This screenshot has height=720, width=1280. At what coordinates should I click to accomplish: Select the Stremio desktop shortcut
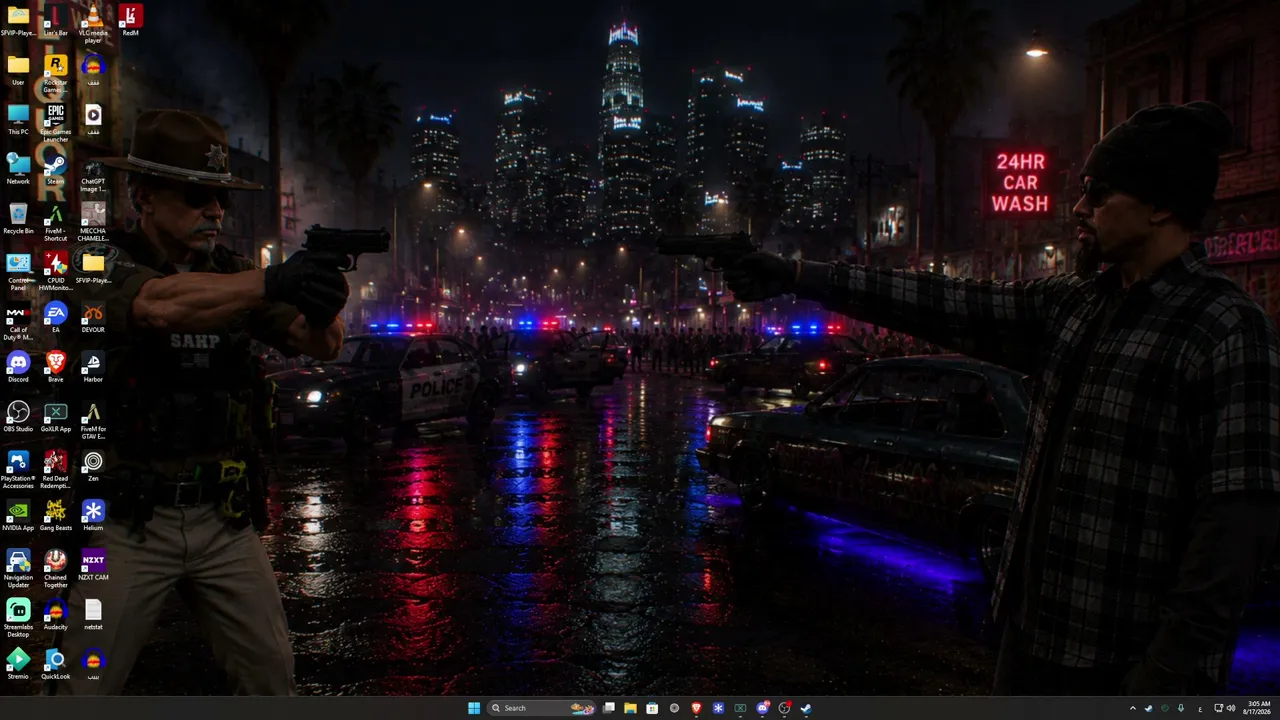(18, 664)
